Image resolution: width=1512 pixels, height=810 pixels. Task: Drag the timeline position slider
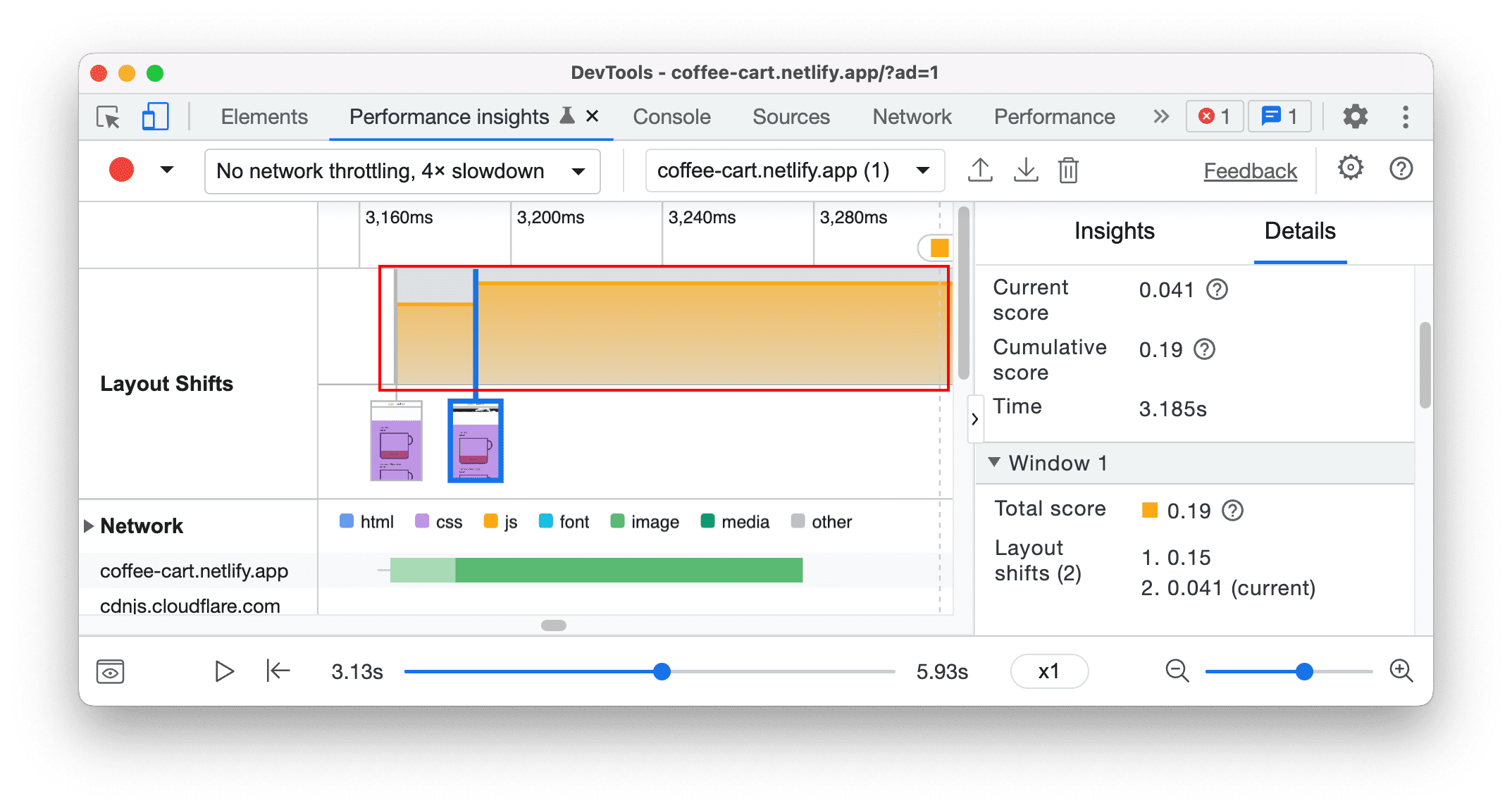tap(660, 670)
